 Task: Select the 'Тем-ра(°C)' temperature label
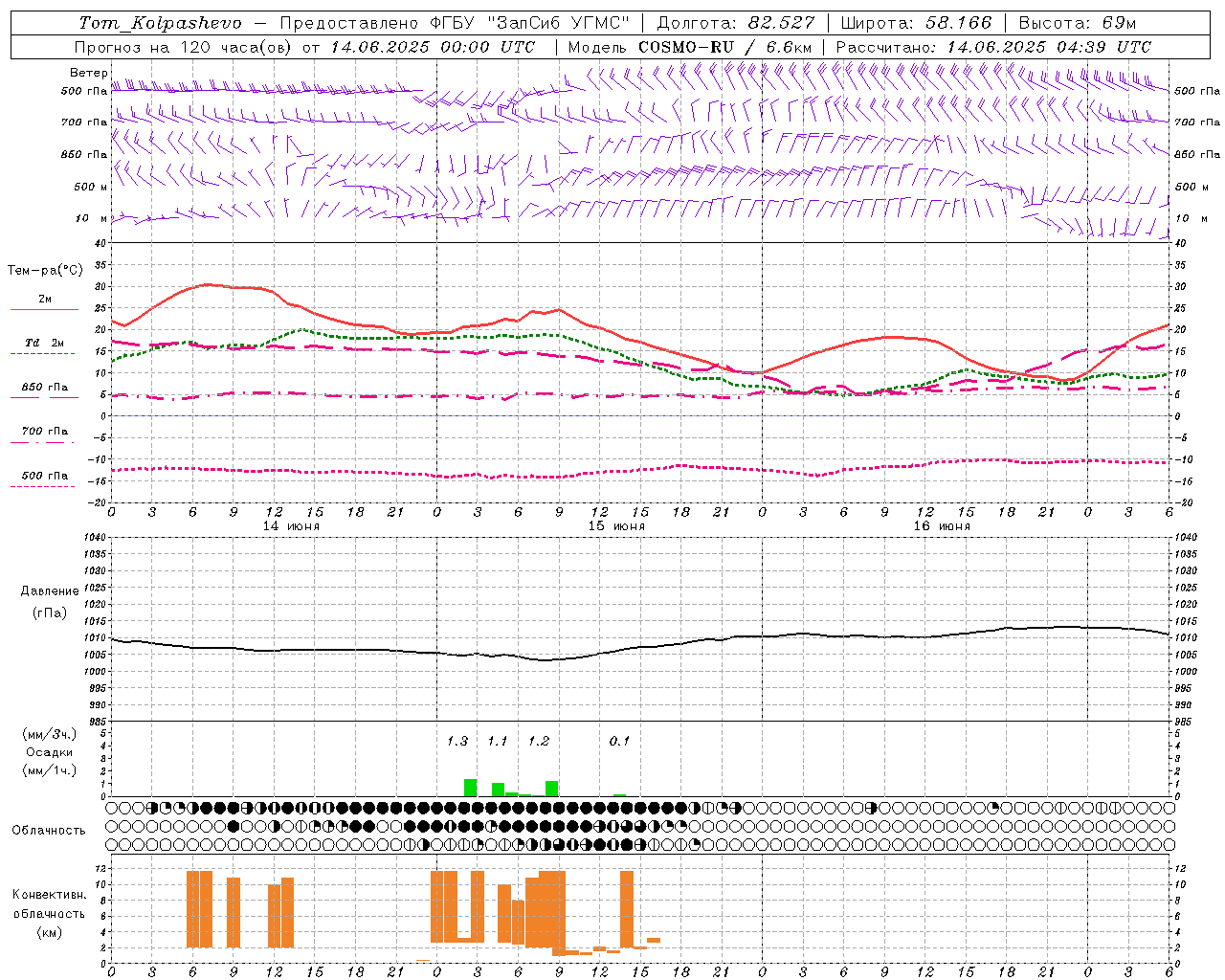pyautogui.click(x=45, y=271)
